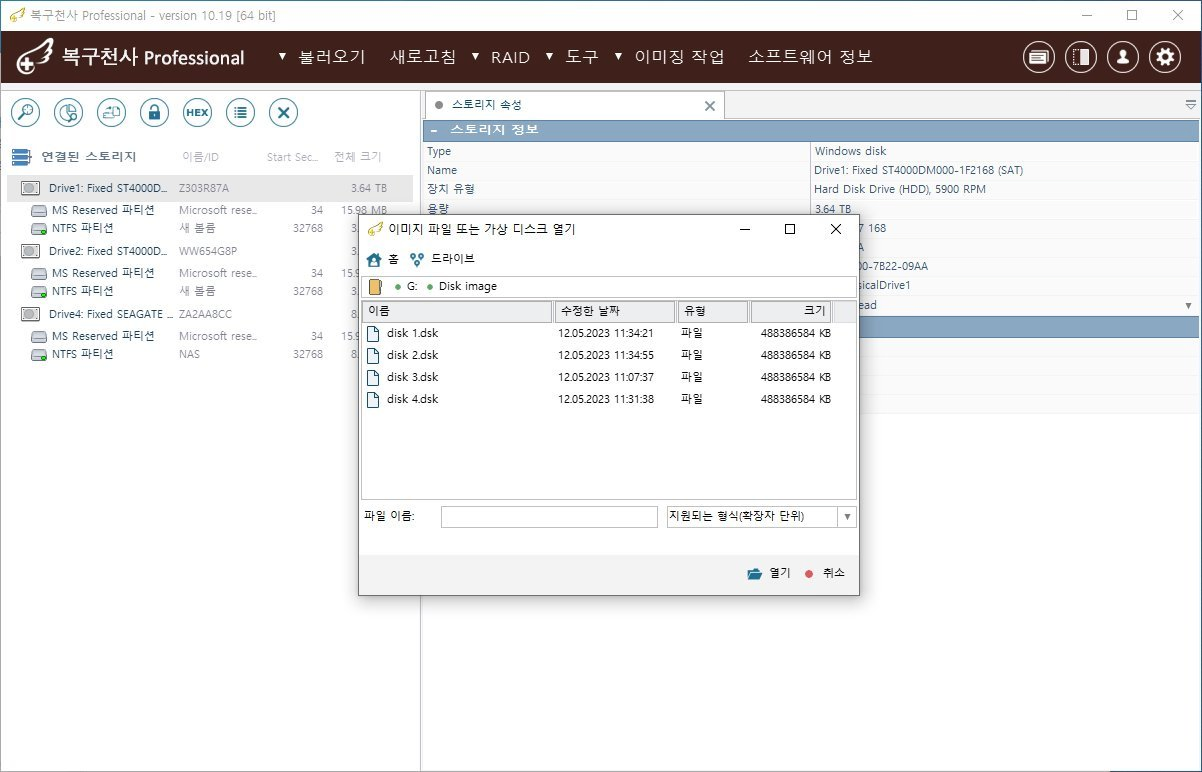Maximize the image file dialog
Viewport: 1202px width, 772px height.
[x=790, y=229]
